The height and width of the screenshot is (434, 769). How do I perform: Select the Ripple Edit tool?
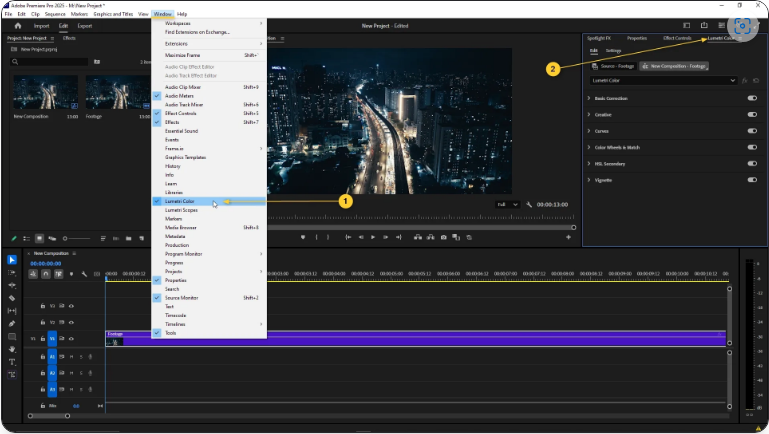[12, 285]
